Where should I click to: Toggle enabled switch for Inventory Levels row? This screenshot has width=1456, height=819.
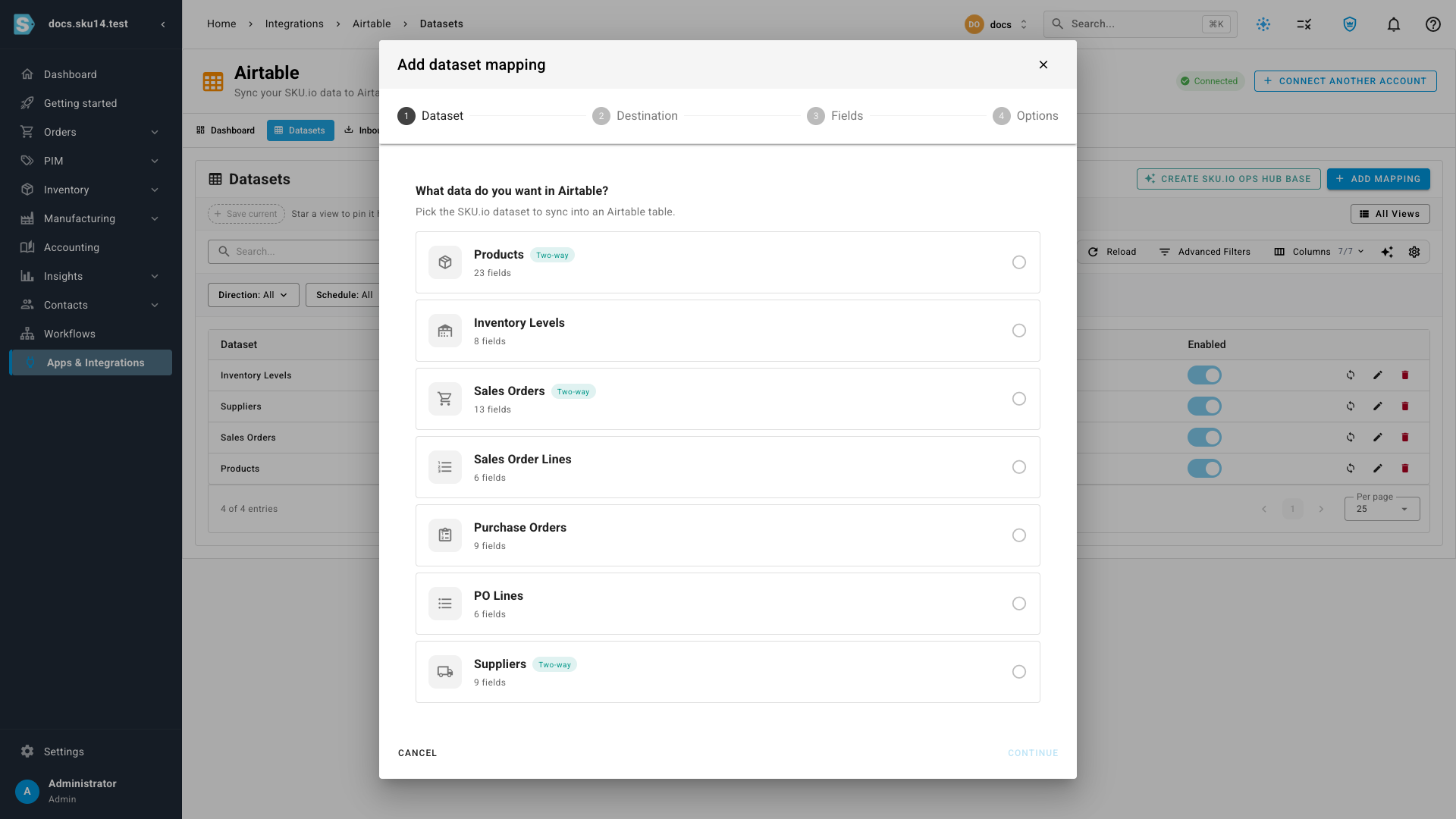[x=1204, y=375]
